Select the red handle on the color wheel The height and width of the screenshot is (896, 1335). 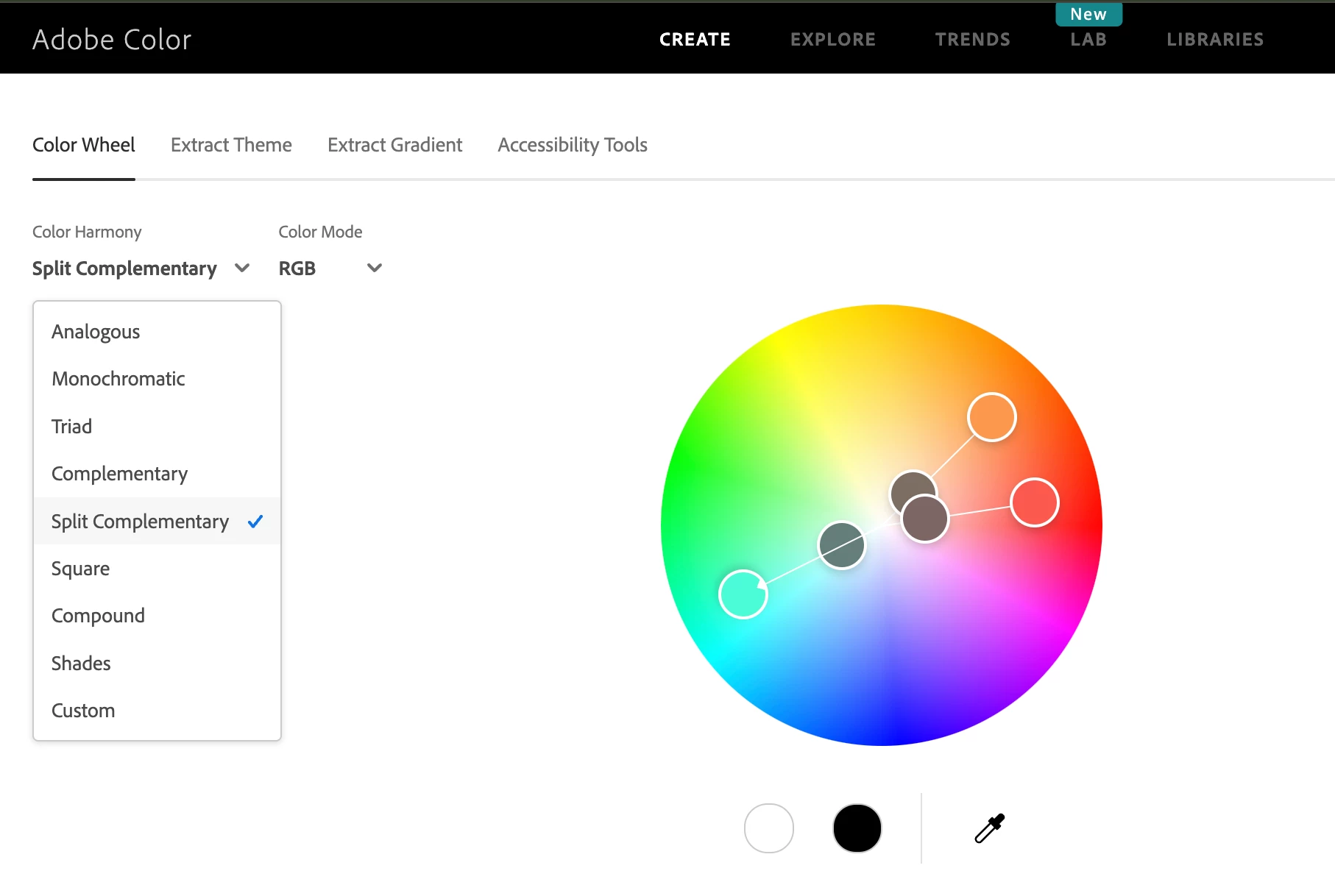[x=1035, y=502]
